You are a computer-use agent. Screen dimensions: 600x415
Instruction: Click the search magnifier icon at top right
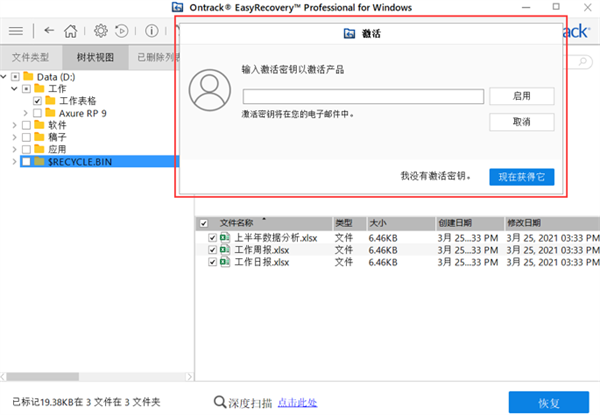click(x=582, y=61)
